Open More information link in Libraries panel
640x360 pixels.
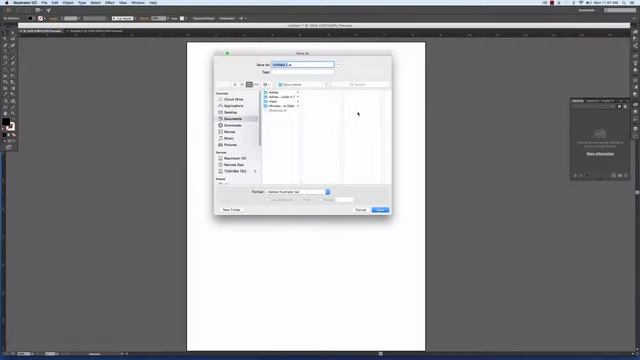tap(600, 154)
